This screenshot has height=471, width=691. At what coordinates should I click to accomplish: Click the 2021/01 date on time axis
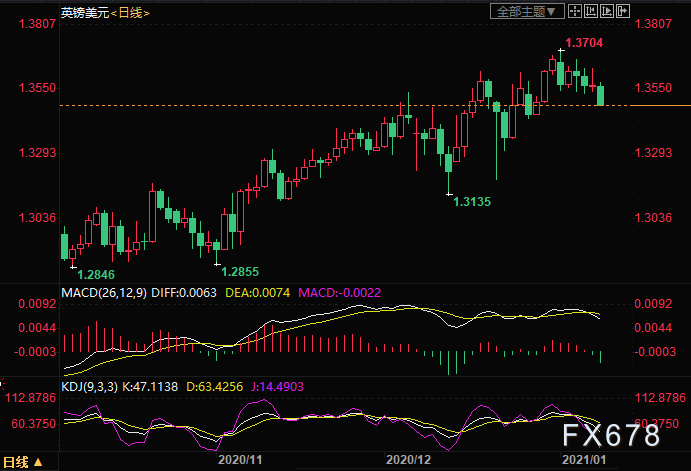tap(584, 460)
